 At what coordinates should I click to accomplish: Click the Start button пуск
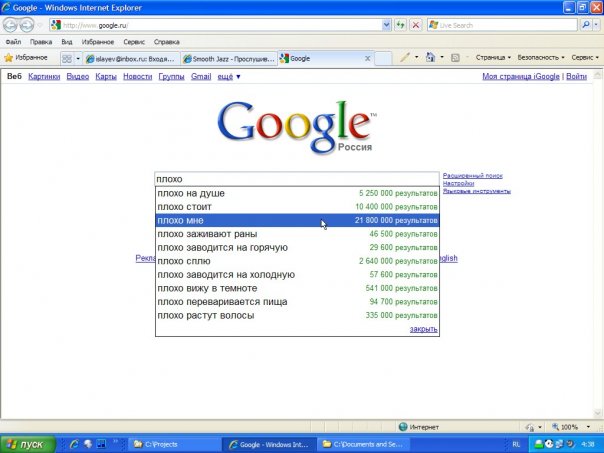tap(27, 443)
